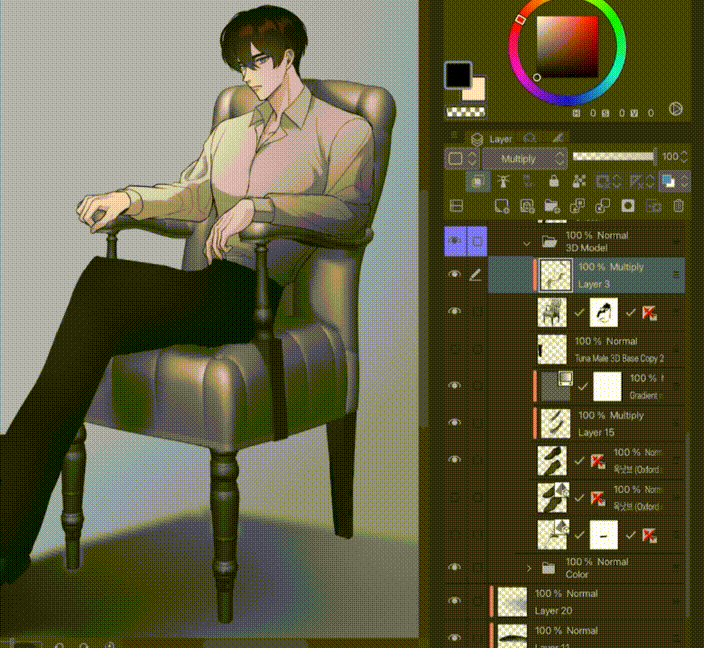Click the Create Layer Mask icon
The image size is (704, 648).
point(628,206)
